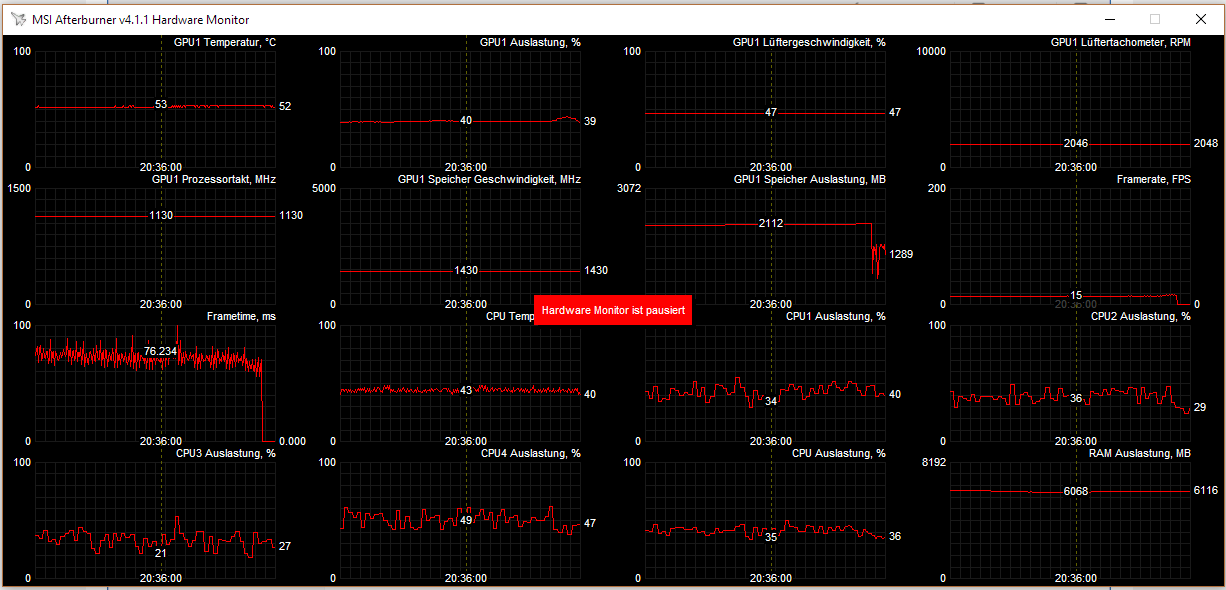The height and width of the screenshot is (590, 1226).
Task: Maximize the Hardware Monitor window
Action: [1155, 19]
